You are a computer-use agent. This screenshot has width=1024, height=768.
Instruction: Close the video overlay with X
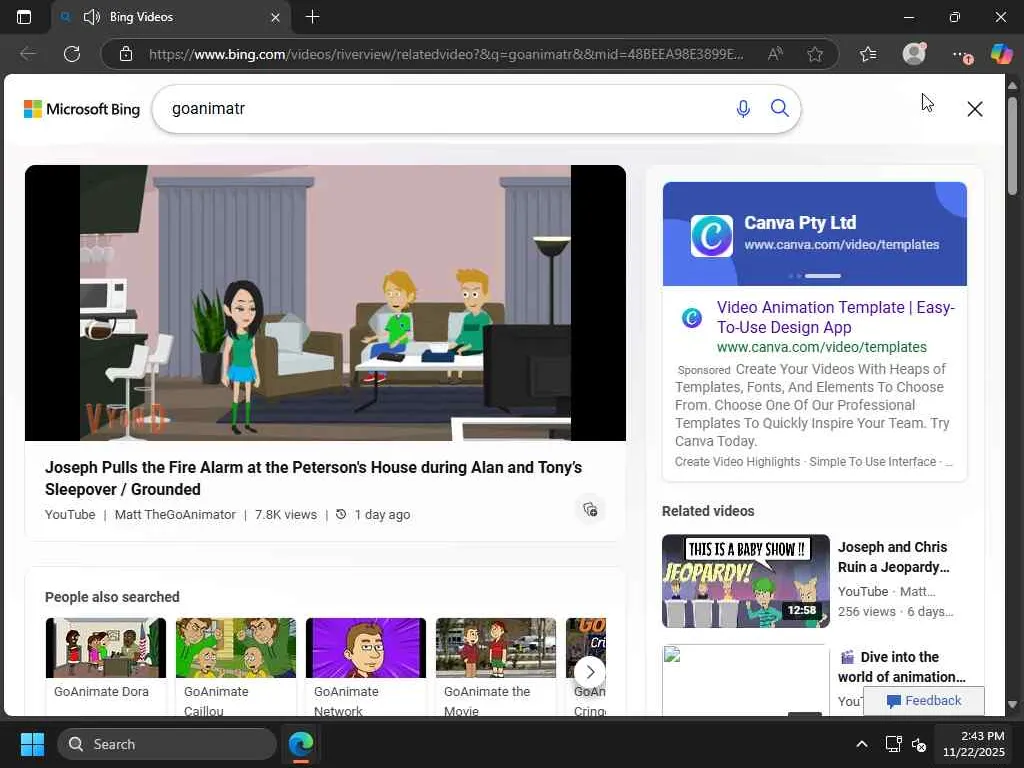(974, 109)
